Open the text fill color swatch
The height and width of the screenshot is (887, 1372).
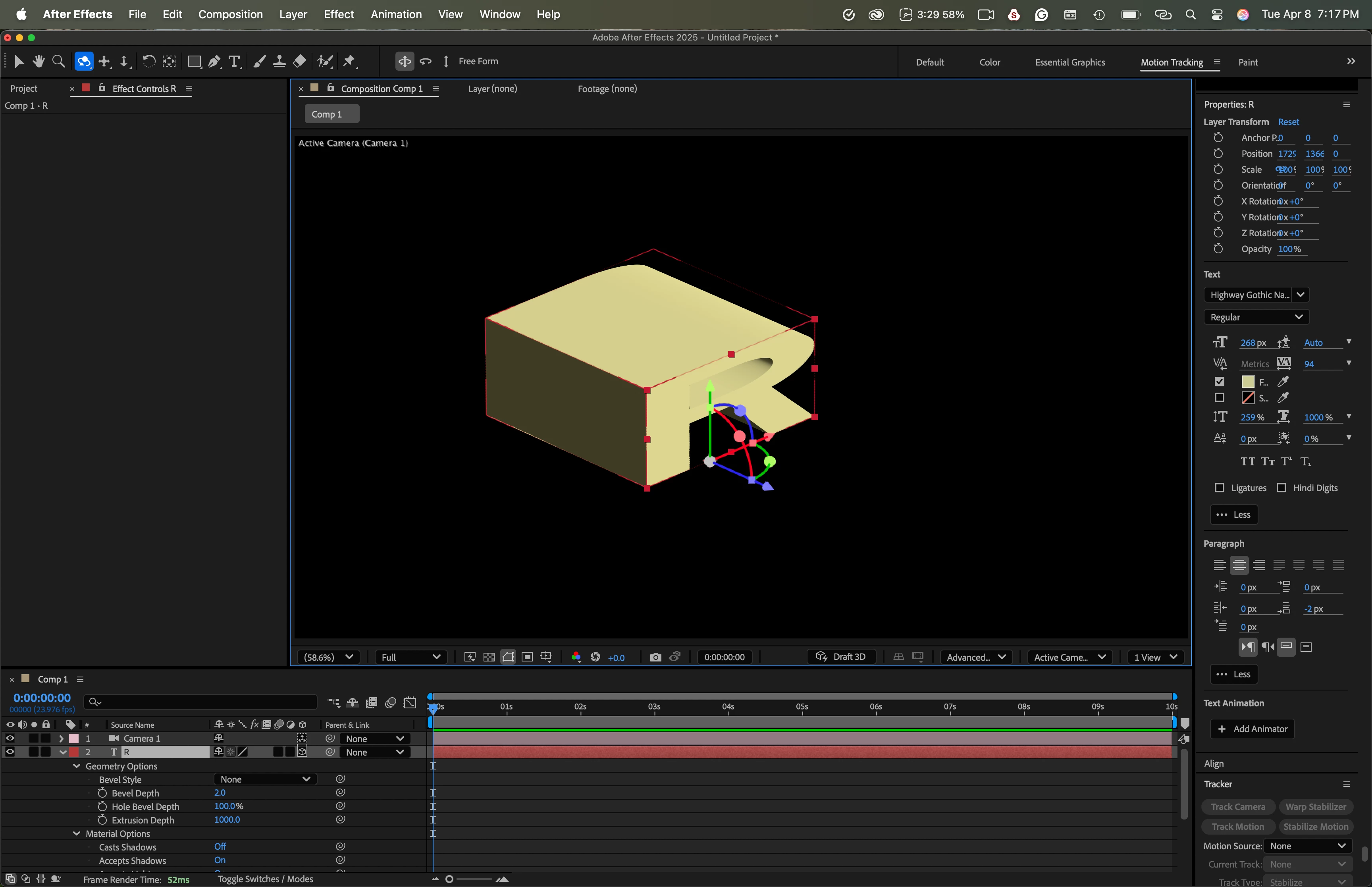pyautogui.click(x=1248, y=382)
